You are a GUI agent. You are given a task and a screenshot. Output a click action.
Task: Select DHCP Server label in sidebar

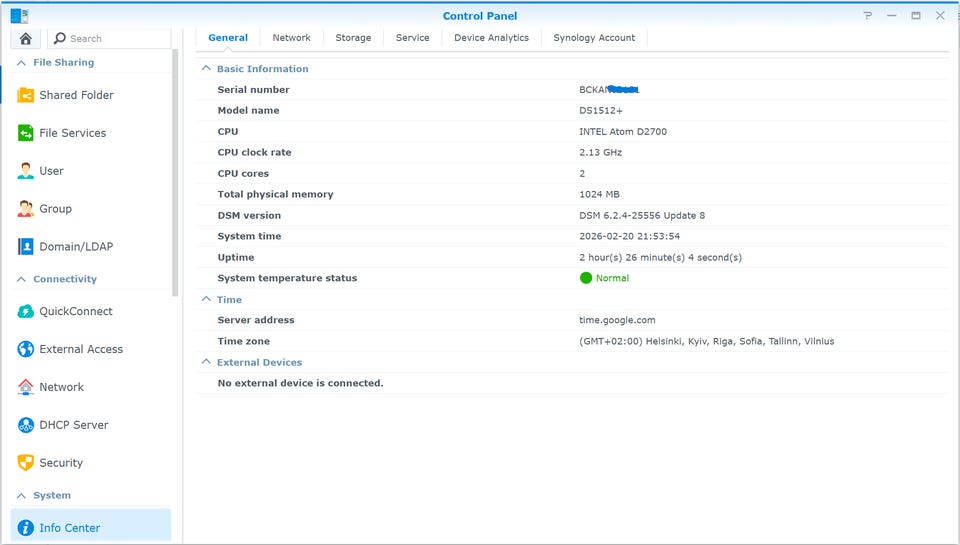point(74,425)
